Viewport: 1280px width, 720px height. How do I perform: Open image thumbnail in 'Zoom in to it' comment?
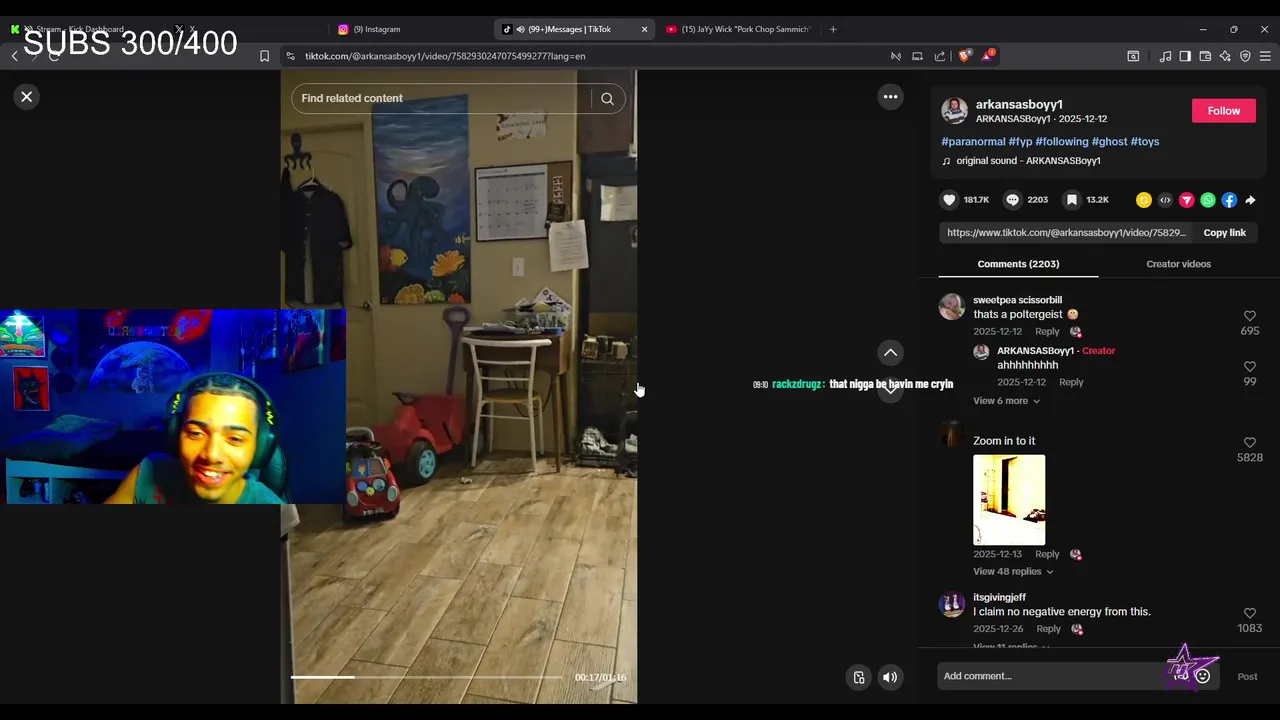(x=1009, y=500)
